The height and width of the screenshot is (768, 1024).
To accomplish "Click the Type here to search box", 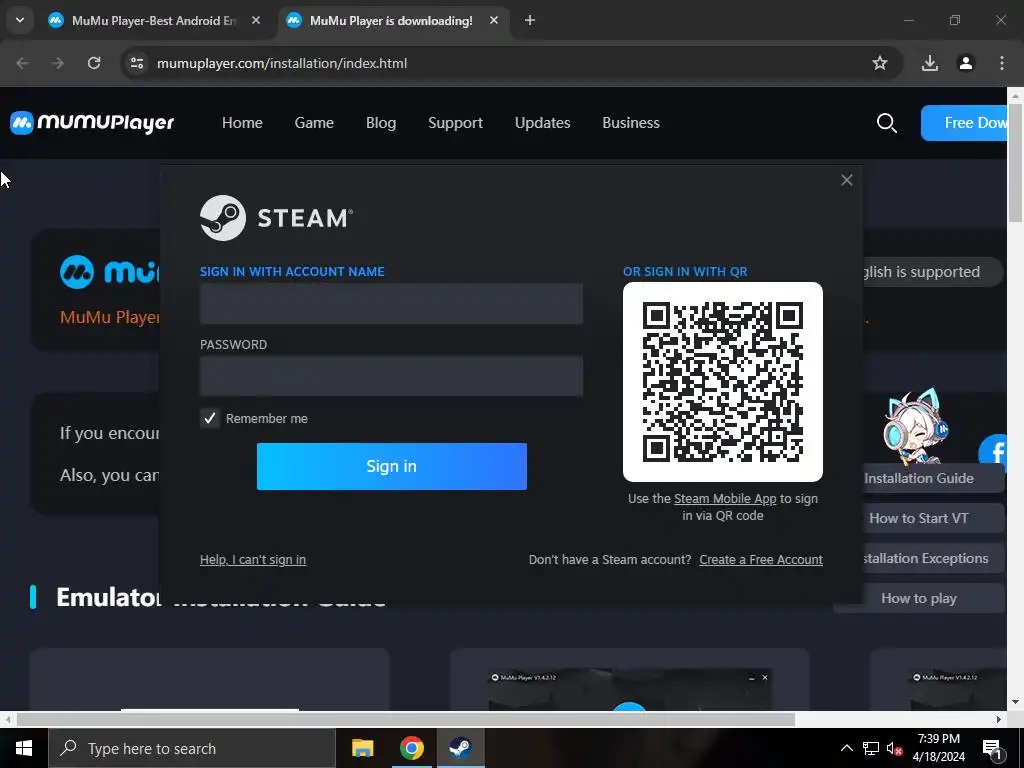I will point(192,748).
